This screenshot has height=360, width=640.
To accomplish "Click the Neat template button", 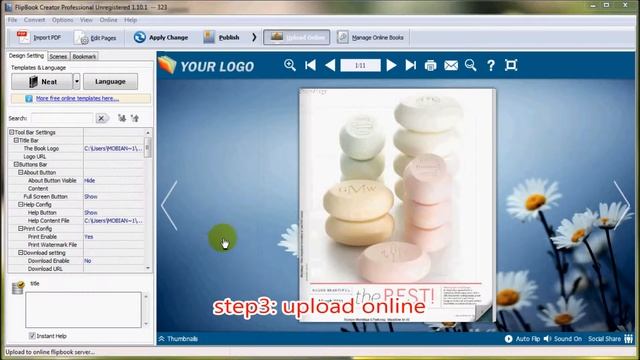I will [x=42, y=82].
